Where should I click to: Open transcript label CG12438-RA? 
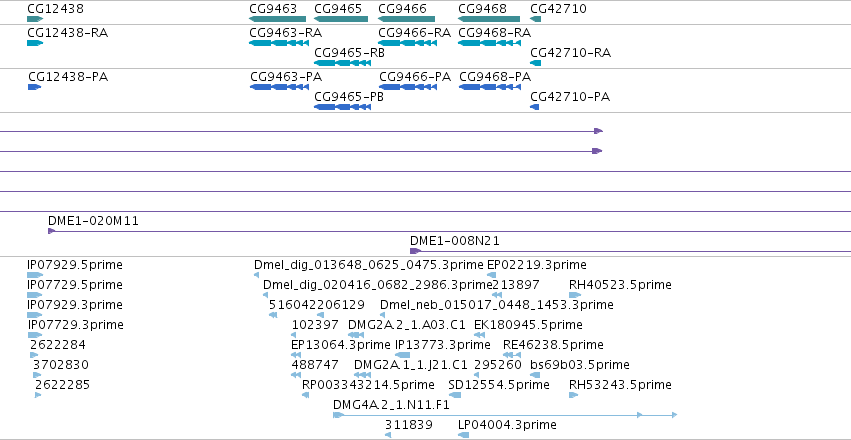click(x=67, y=33)
